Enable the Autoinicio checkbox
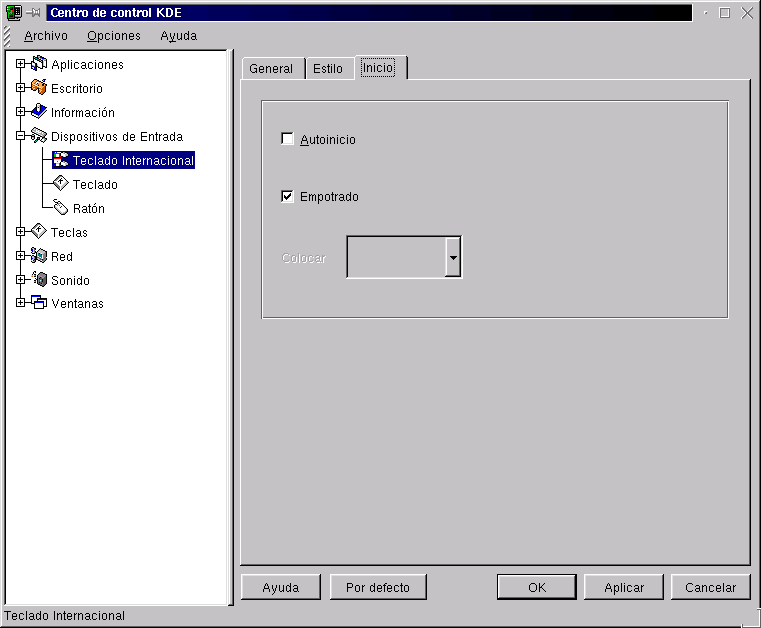Viewport: 761px width, 628px height. tap(288, 139)
